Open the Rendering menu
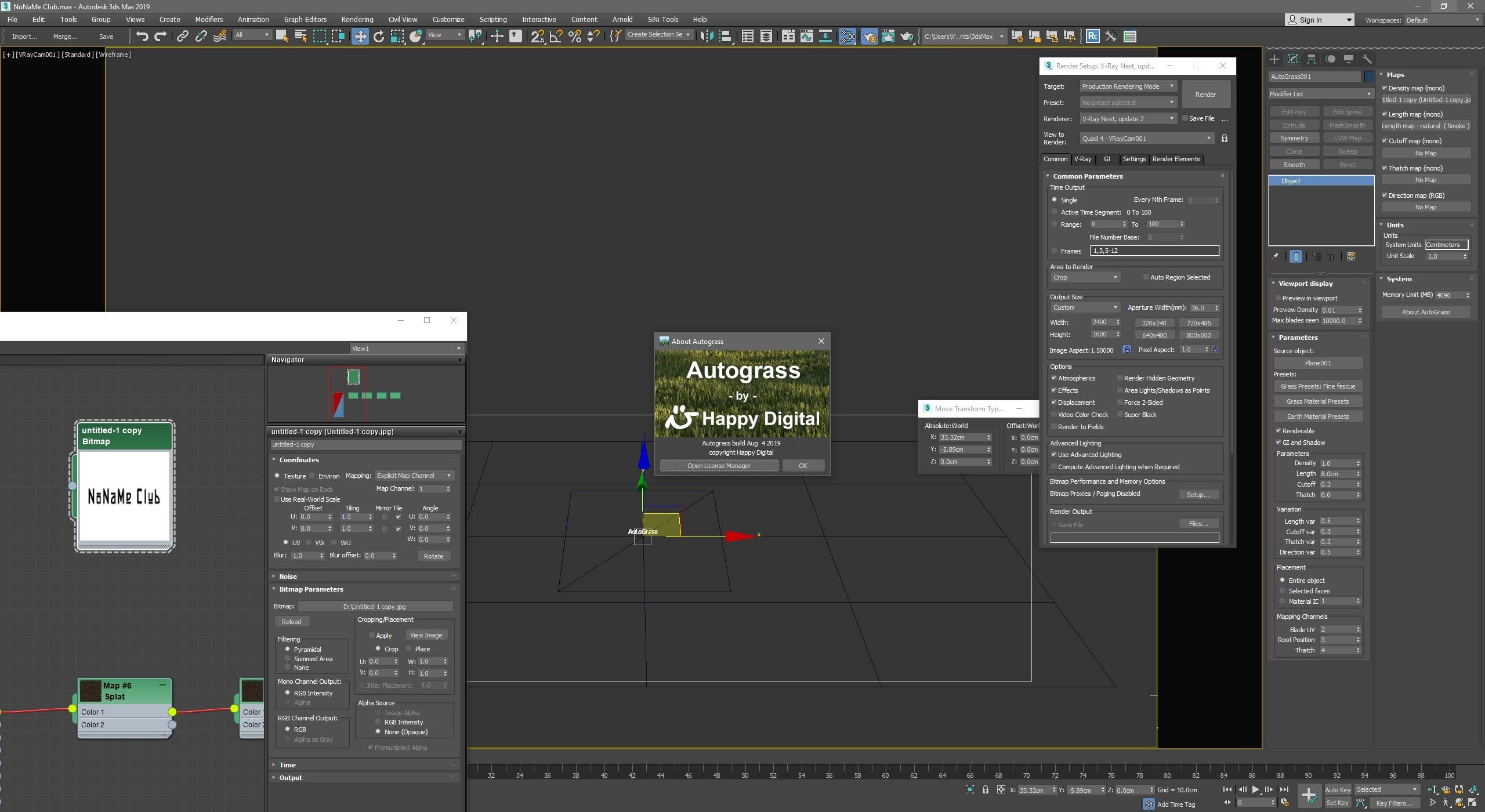This screenshot has width=1485, height=812. click(x=357, y=19)
